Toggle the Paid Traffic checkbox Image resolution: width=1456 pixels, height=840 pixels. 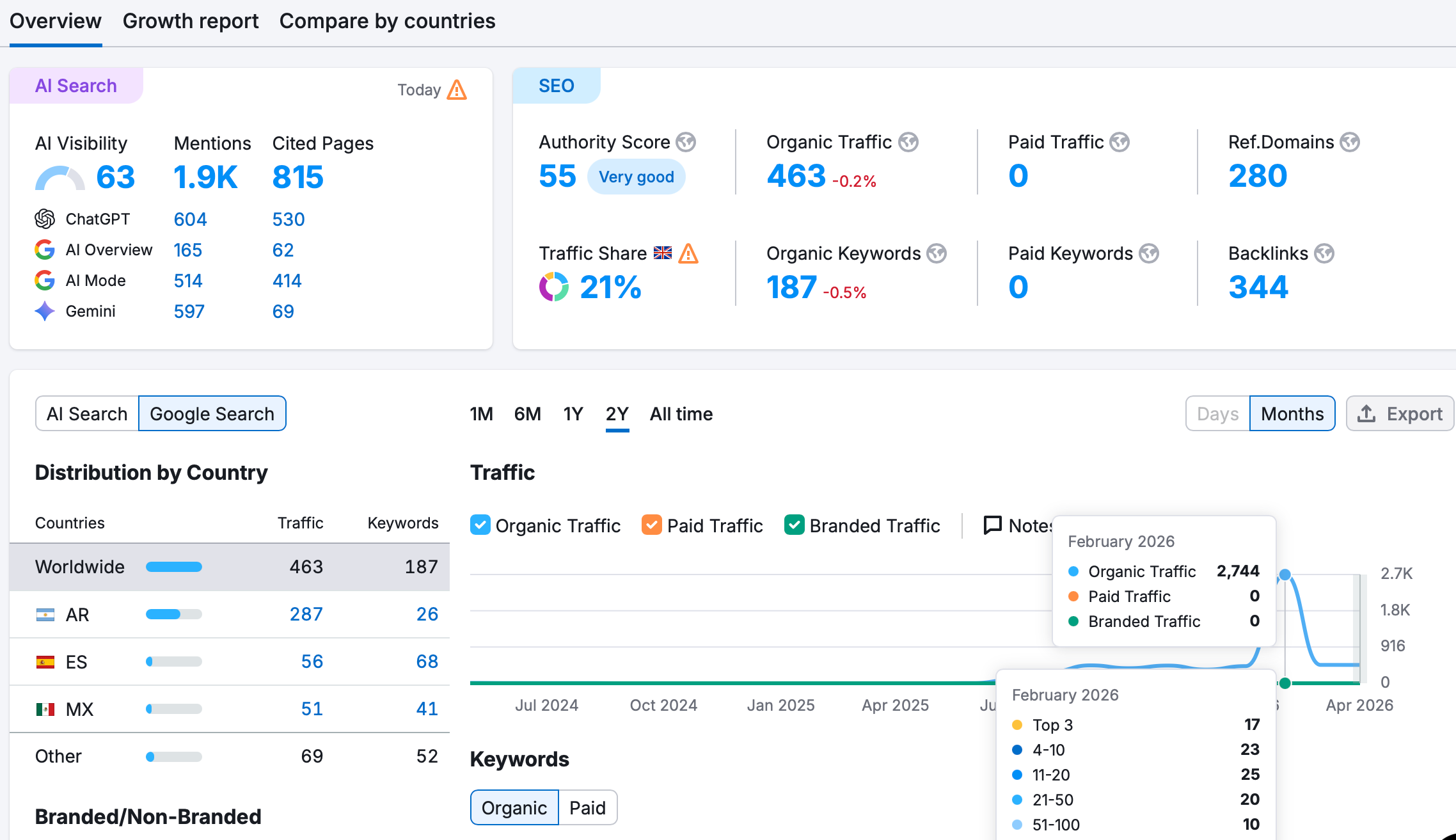651,525
